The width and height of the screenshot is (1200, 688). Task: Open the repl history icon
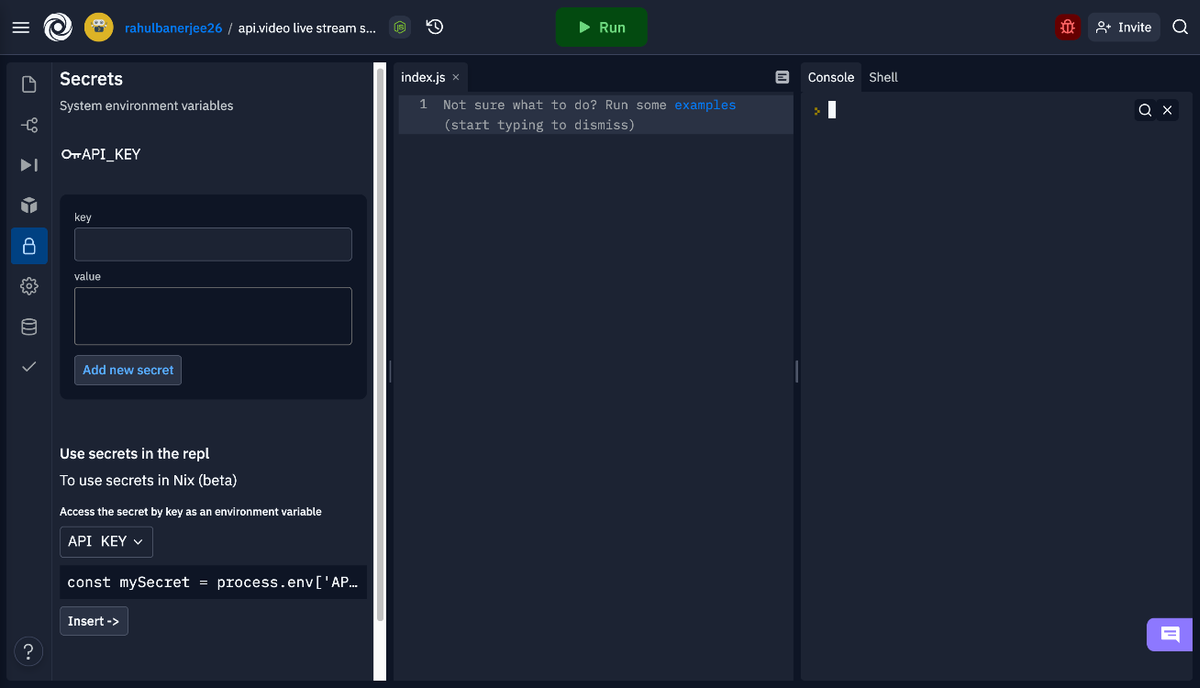pyautogui.click(x=433, y=27)
